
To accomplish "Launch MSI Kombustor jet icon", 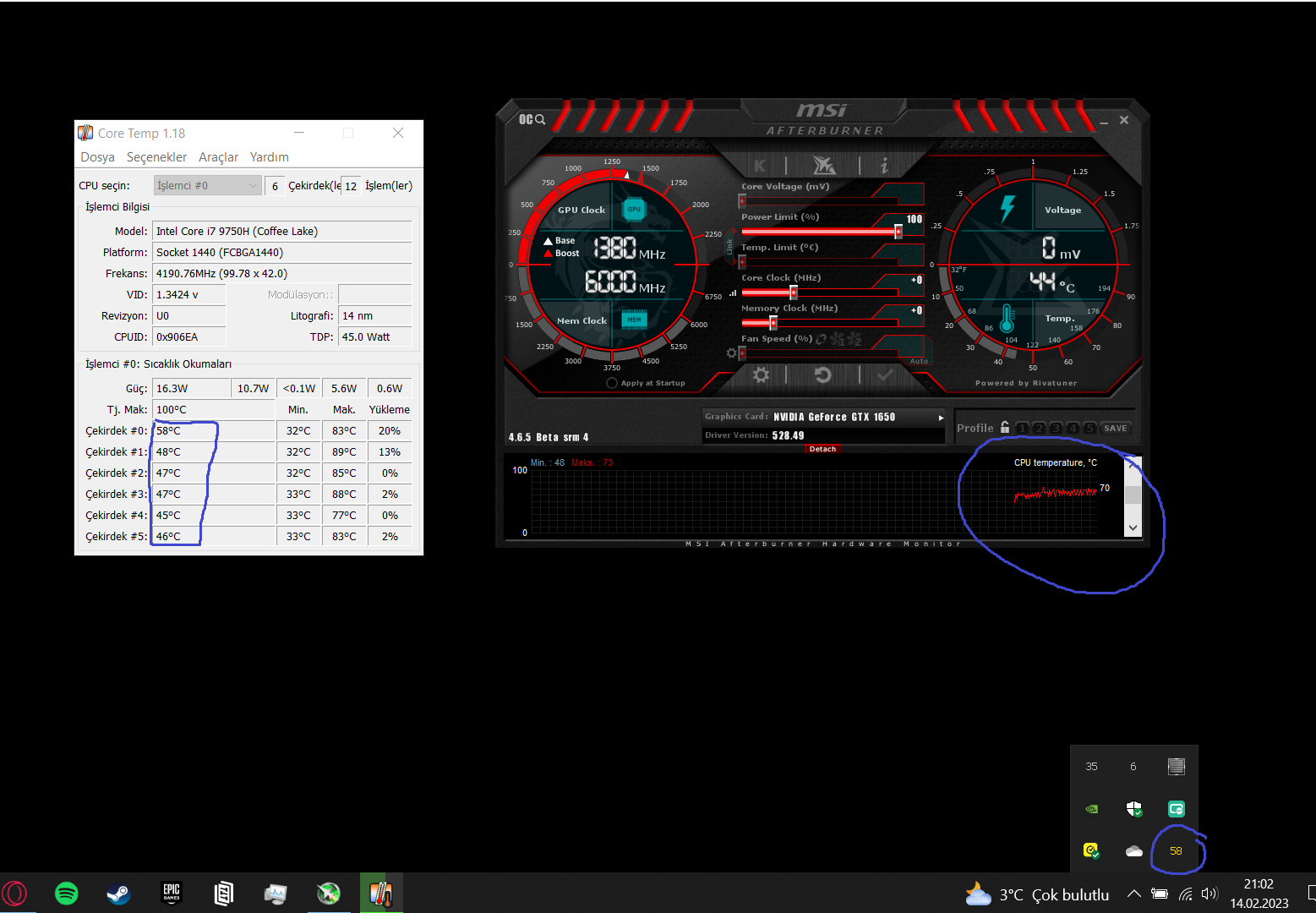I will [x=823, y=165].
